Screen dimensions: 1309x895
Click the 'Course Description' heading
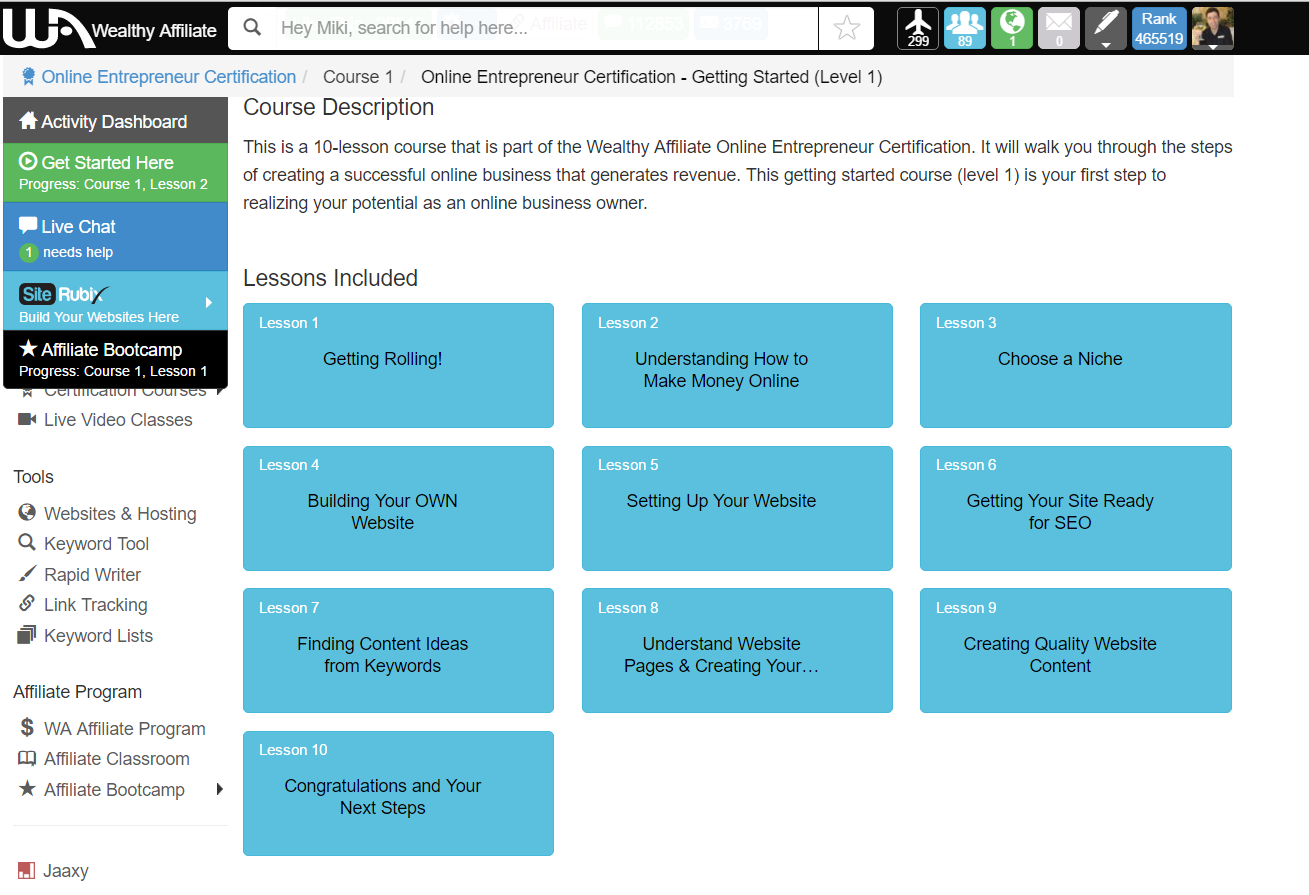coord(338,107)
